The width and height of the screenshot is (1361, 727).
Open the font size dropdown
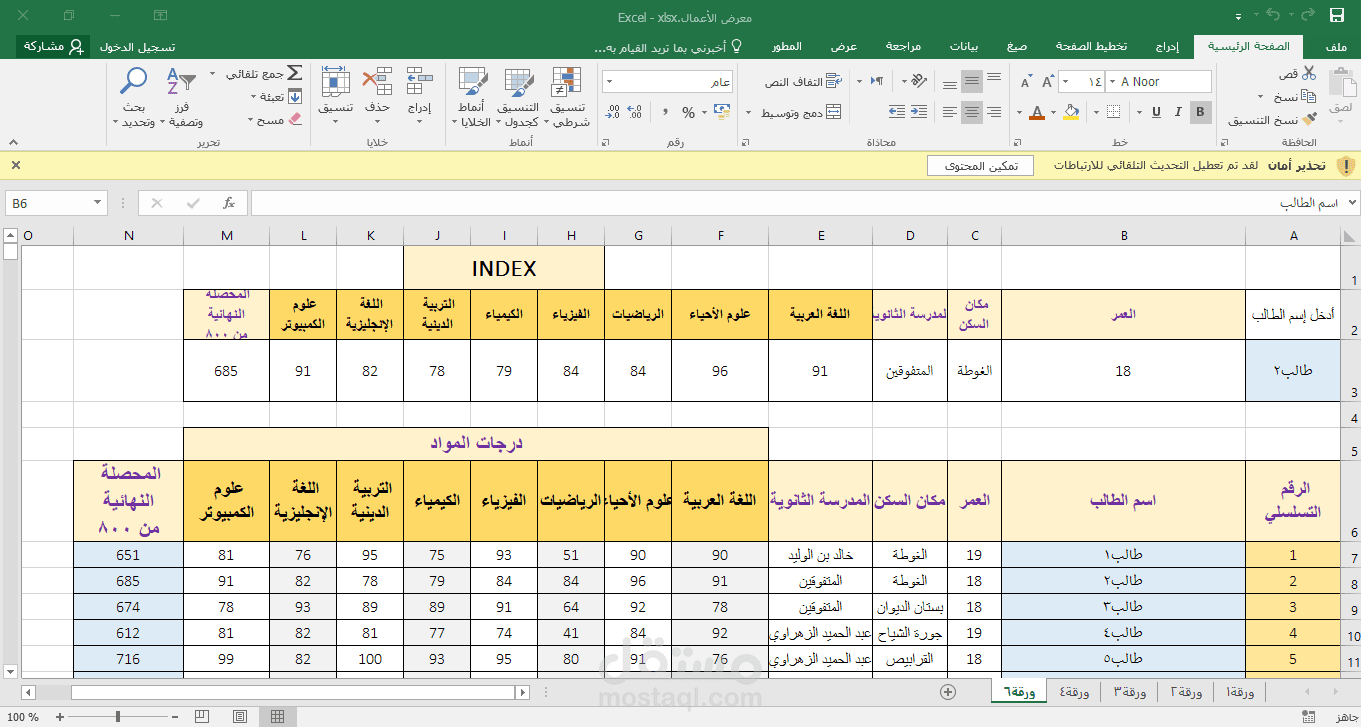1063,82
